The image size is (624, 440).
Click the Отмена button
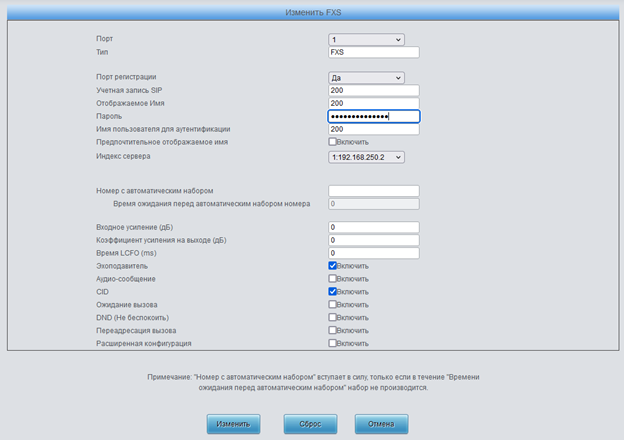[x=381, y=424]
